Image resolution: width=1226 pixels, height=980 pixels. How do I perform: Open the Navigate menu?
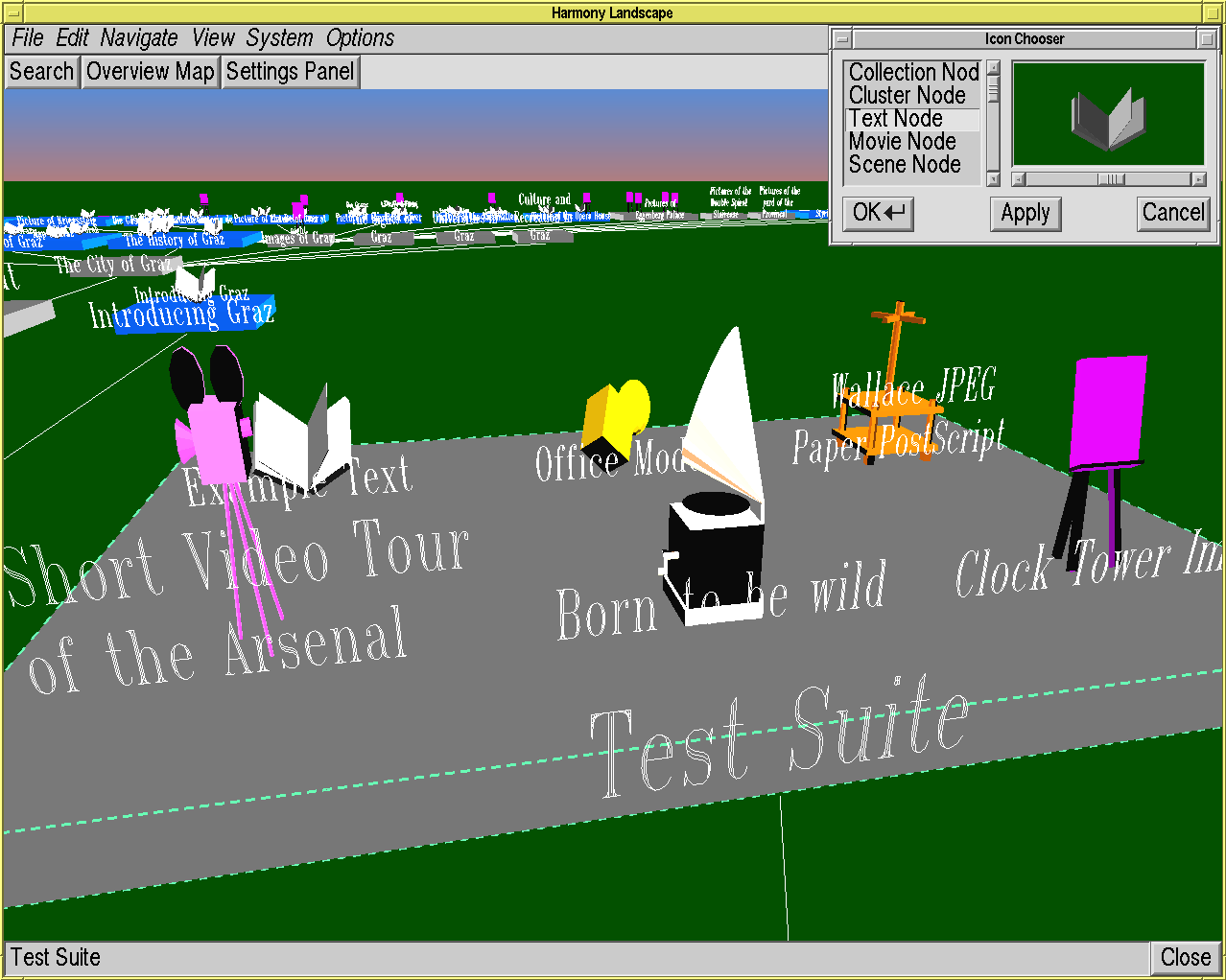[x=139, y=38]
